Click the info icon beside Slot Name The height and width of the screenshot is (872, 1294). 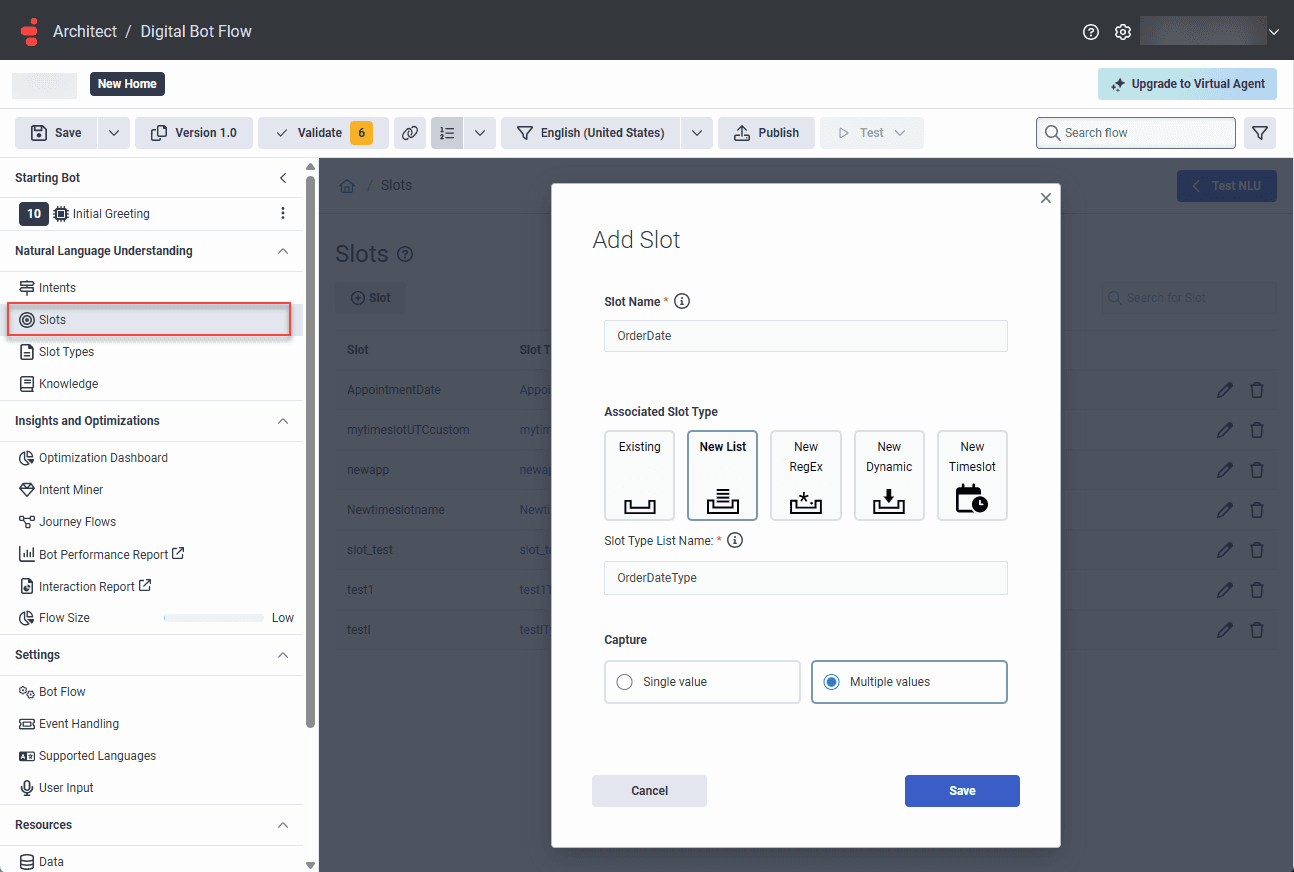pos(683,301)
